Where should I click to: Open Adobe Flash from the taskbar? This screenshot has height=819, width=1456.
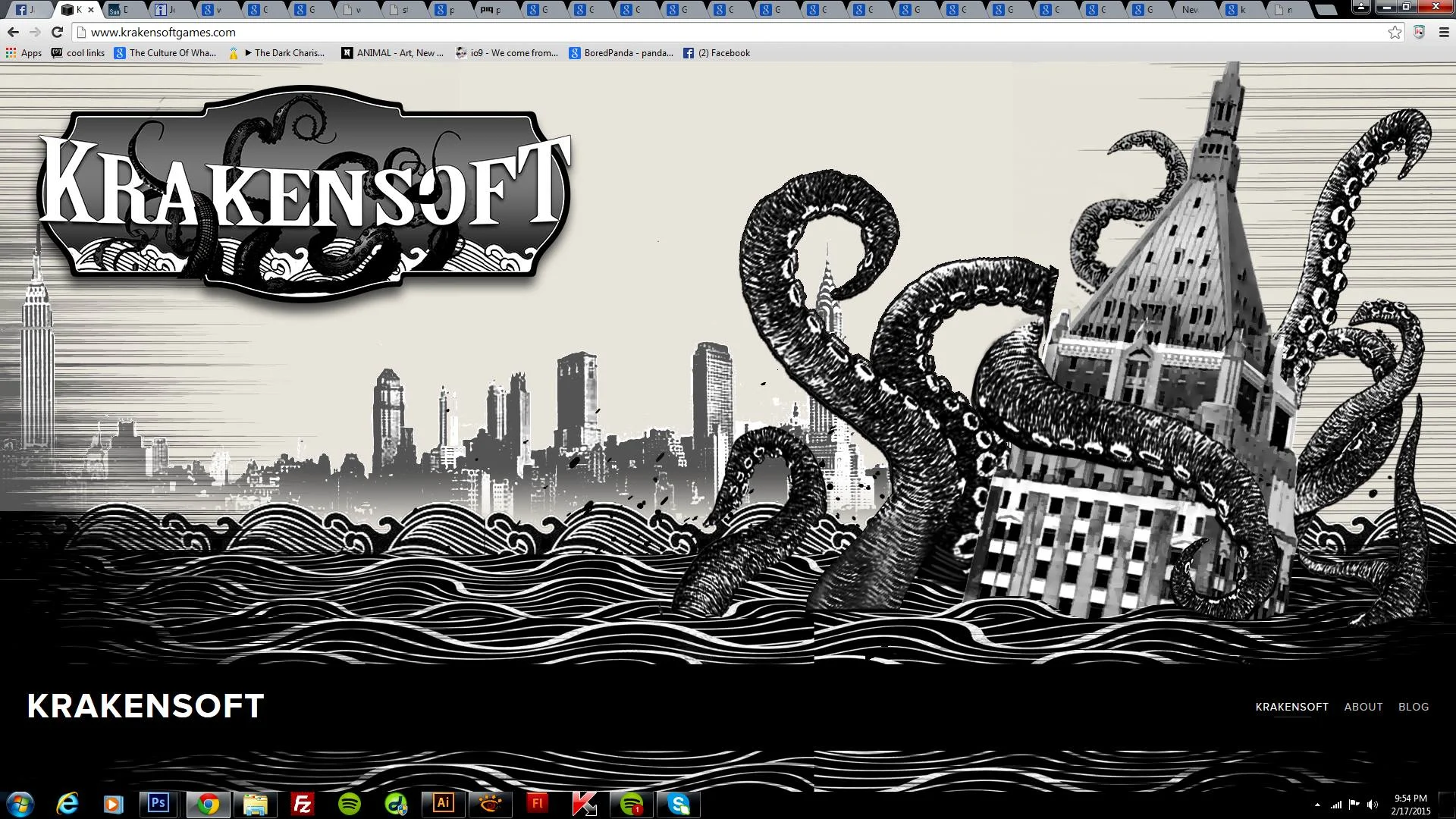538,804
